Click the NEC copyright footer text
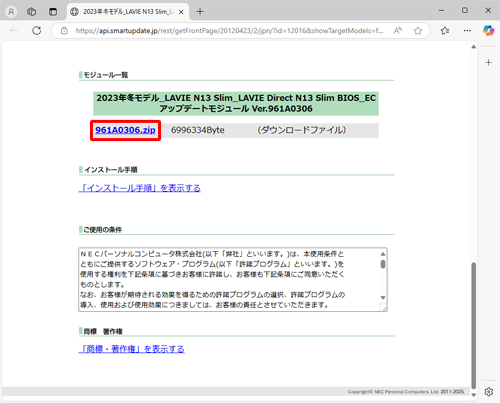 [406, 392]
